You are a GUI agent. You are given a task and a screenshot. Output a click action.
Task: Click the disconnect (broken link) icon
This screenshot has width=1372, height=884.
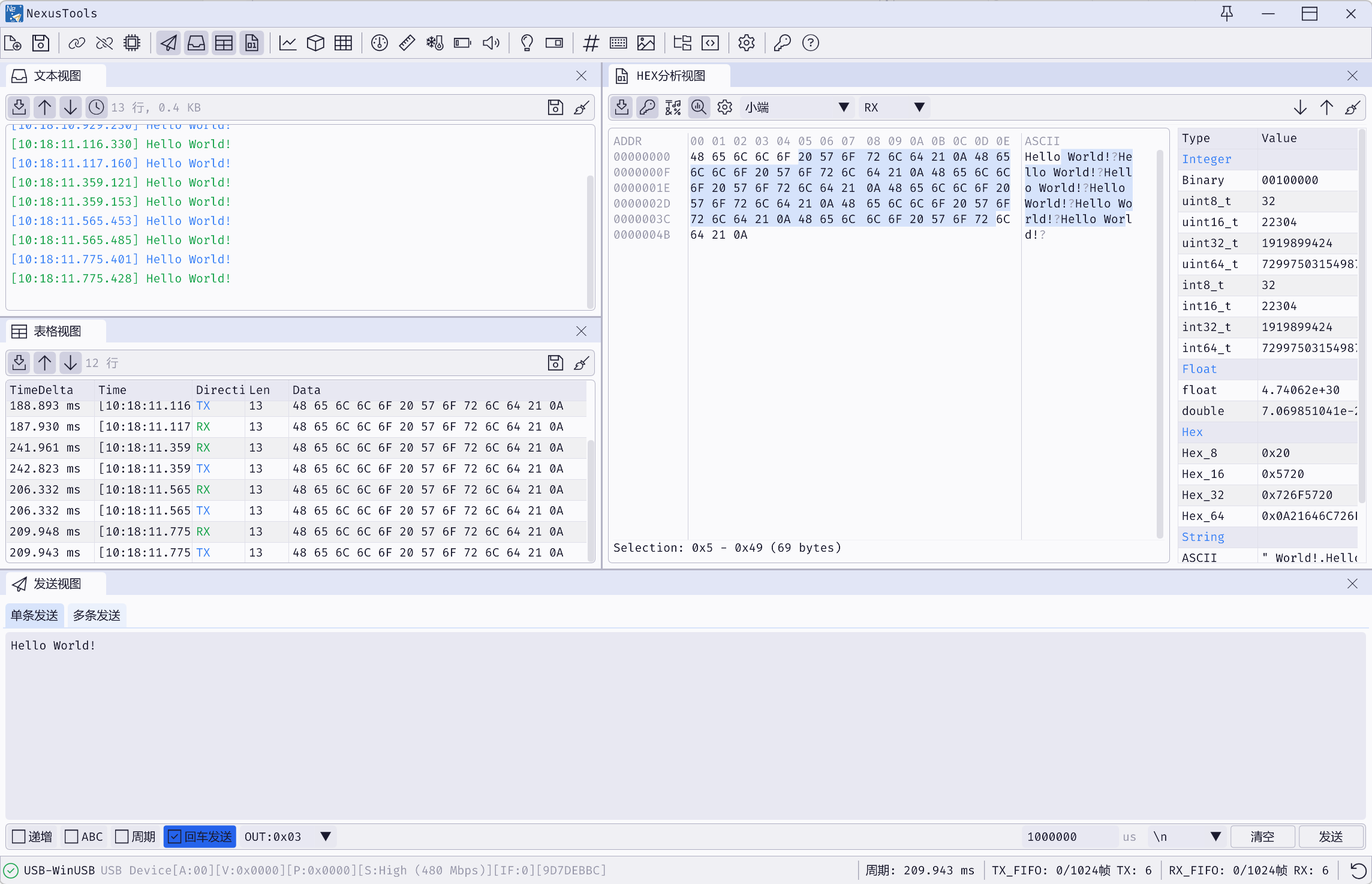(x=104, y=43)
